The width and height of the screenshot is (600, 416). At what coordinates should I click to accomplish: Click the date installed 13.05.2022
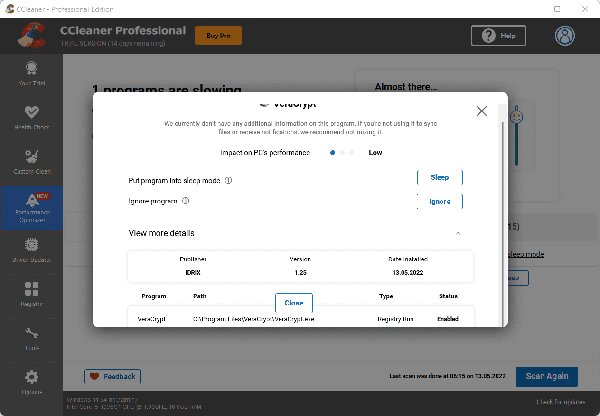408,273
